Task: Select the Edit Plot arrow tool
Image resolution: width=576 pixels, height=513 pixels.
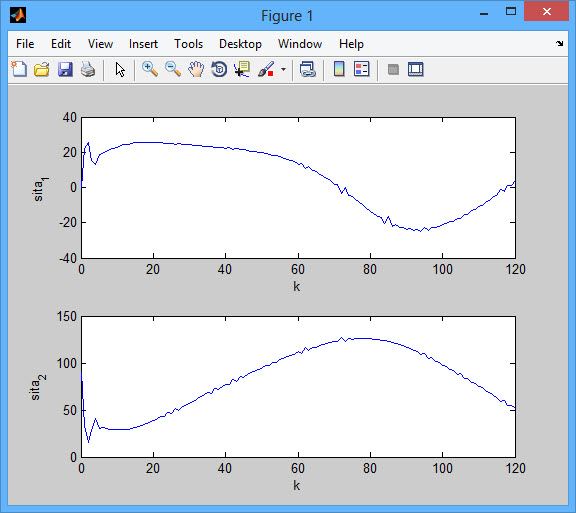Action: click(120, 69)
